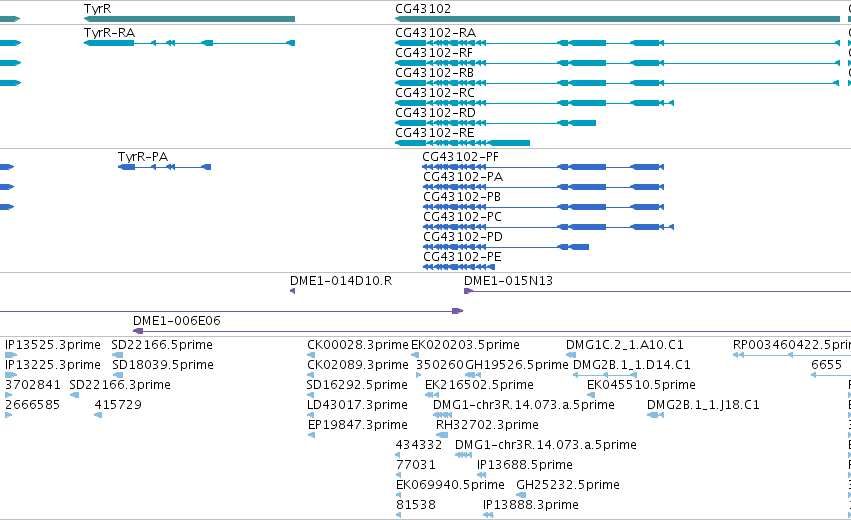The image size is (851, 520).
Task: Click EST EK216502.5prime
Action: [x=479, y=385]
